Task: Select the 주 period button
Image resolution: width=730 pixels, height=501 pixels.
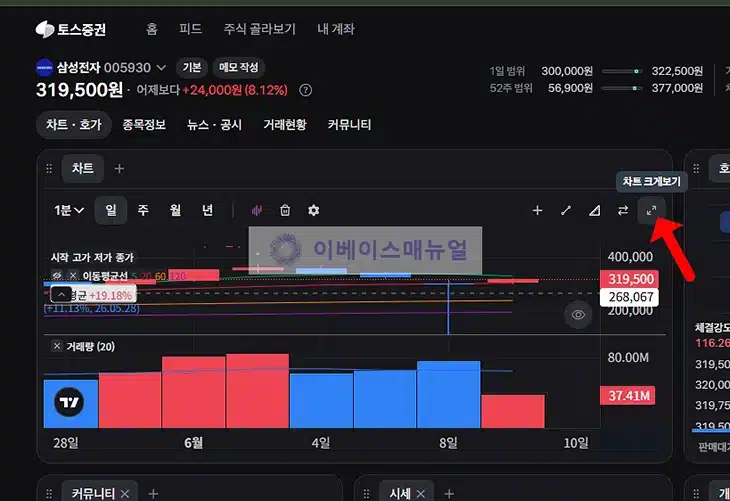Action: tap(143, 210)
